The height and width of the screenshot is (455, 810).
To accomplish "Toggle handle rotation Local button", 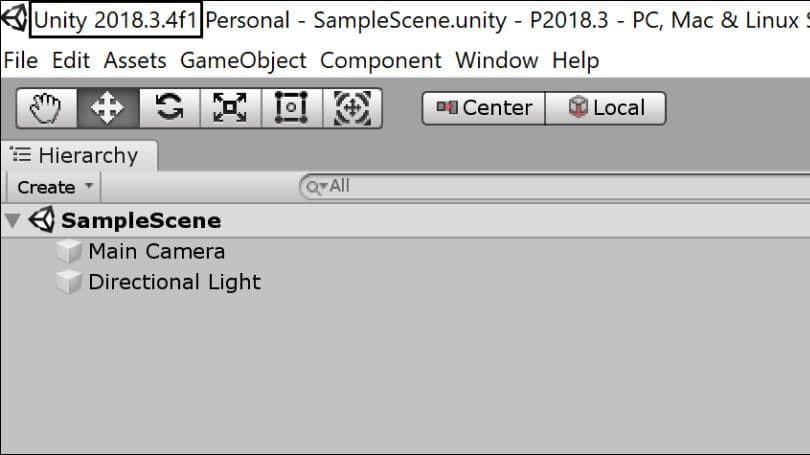I will point(605,108).
